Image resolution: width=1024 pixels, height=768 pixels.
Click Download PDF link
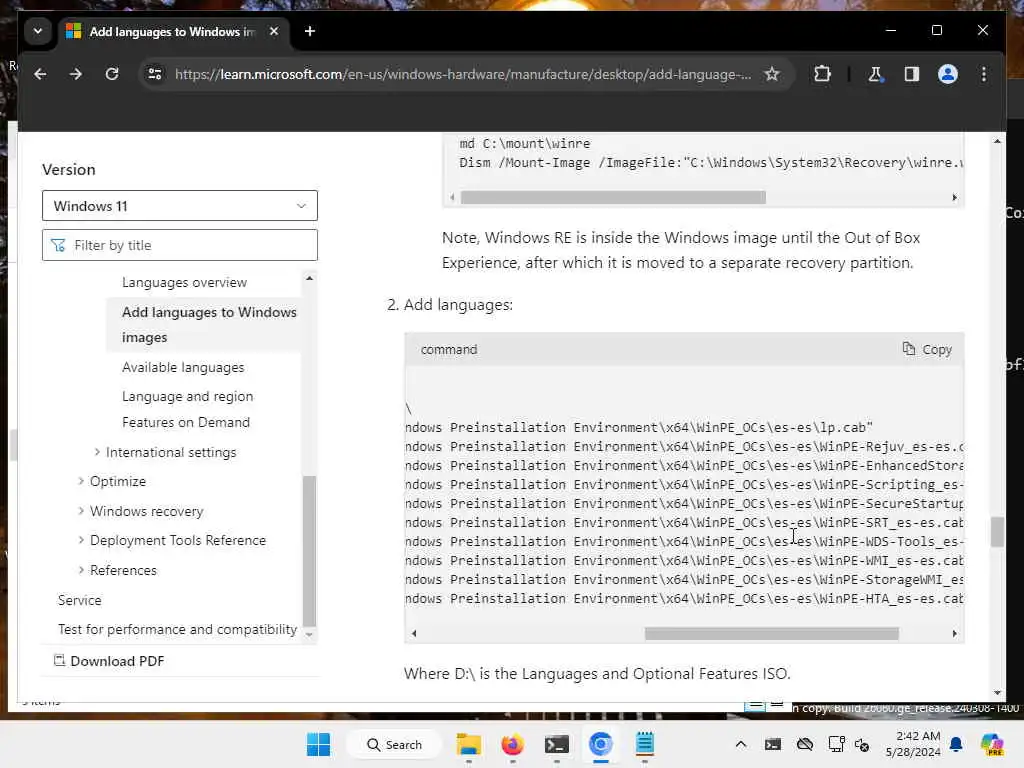109,661
